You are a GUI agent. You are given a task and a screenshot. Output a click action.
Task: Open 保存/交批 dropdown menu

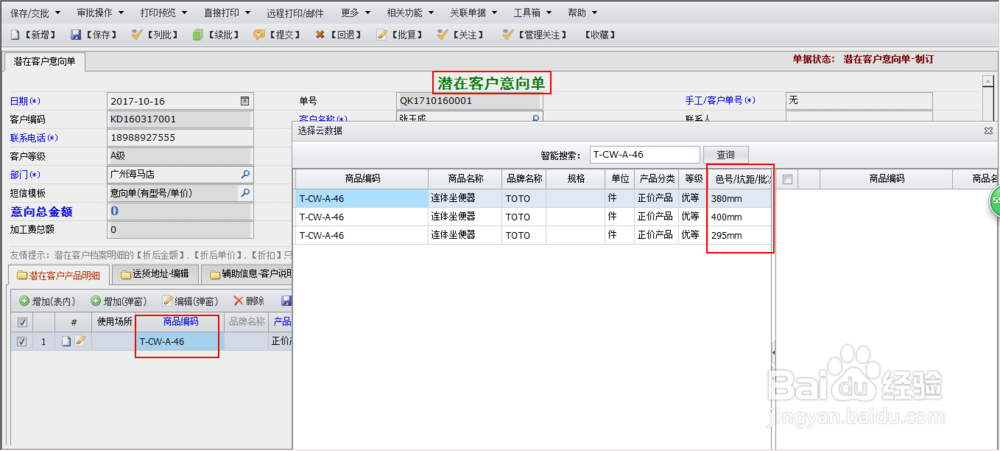coord(36,12)
